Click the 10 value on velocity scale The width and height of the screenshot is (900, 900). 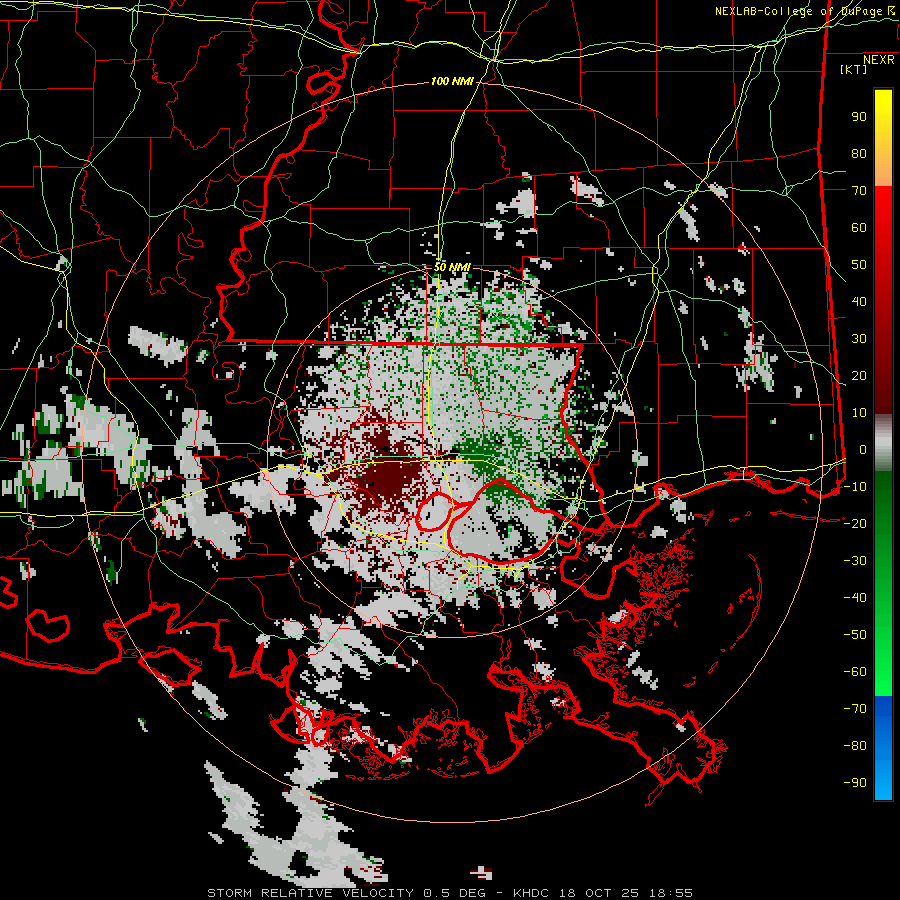pos(859,413)
